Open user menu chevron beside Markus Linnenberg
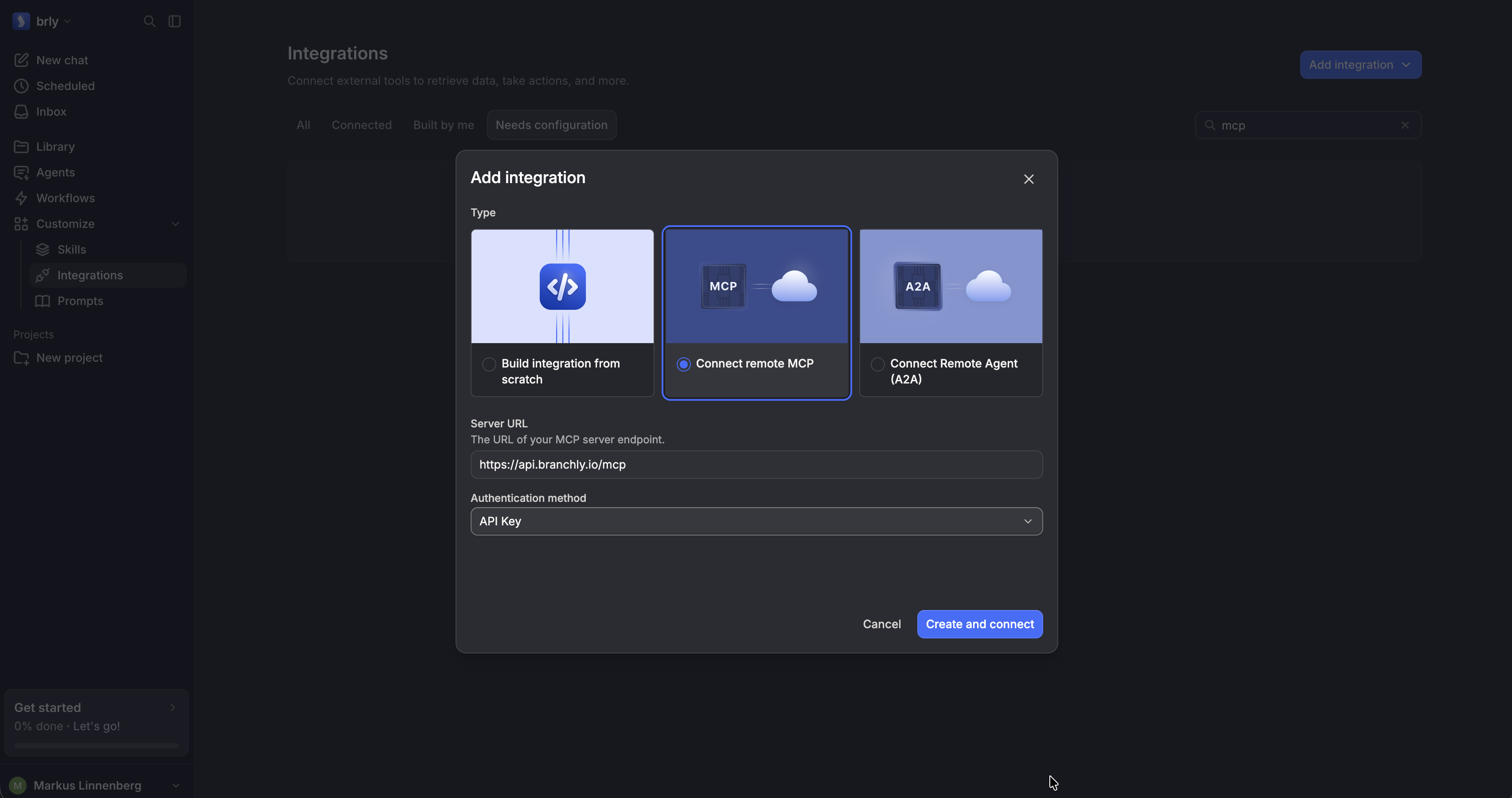The image size is (1512, 798). 175,785
